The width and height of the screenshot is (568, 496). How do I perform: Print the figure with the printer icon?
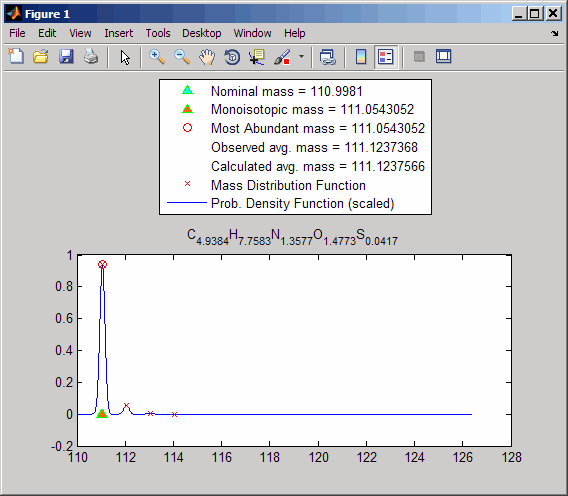coord(91,57)
